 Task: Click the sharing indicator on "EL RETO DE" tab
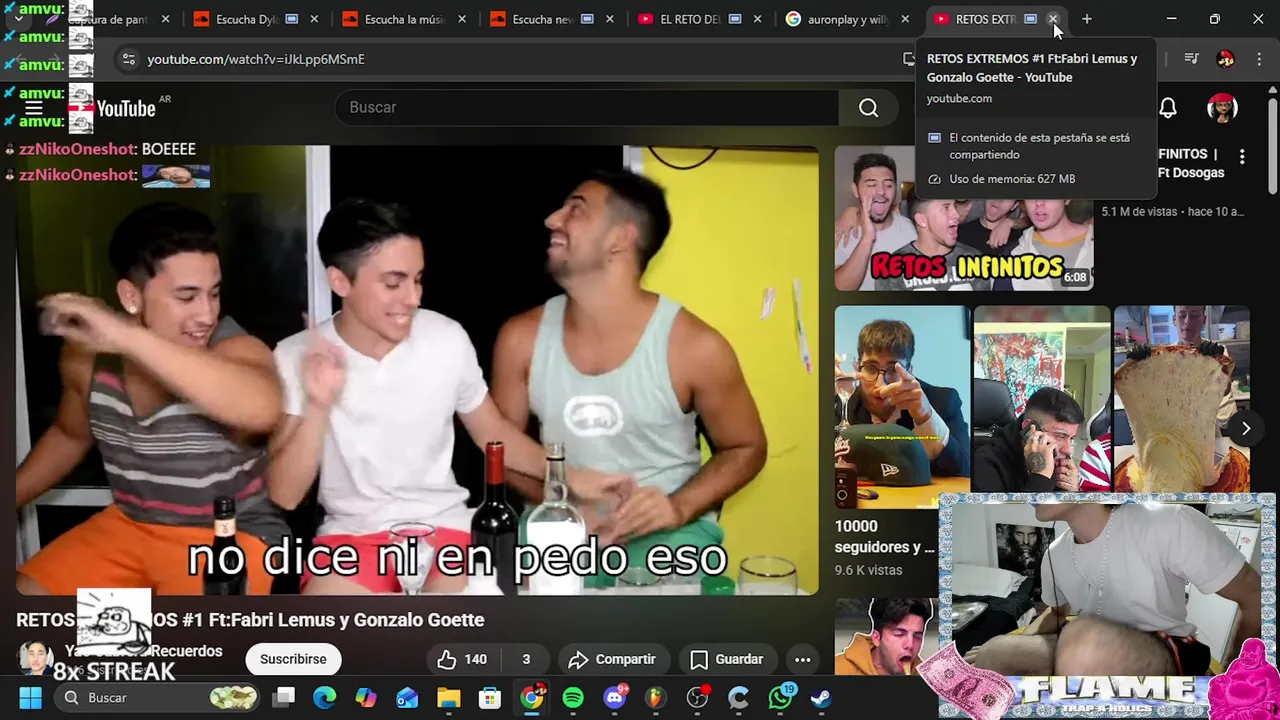coord(735,19)
